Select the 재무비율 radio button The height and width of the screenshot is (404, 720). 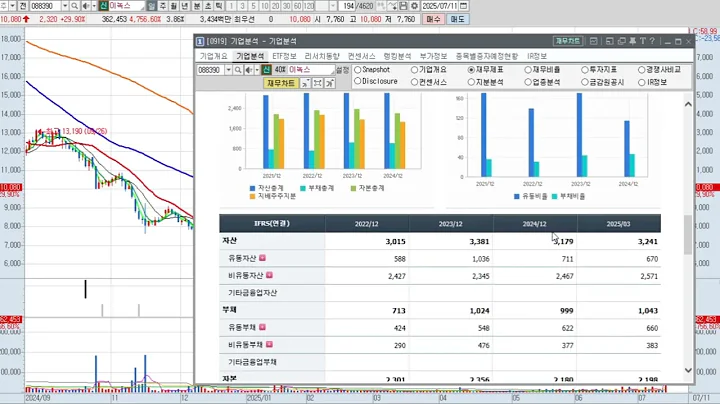(528, 70)
